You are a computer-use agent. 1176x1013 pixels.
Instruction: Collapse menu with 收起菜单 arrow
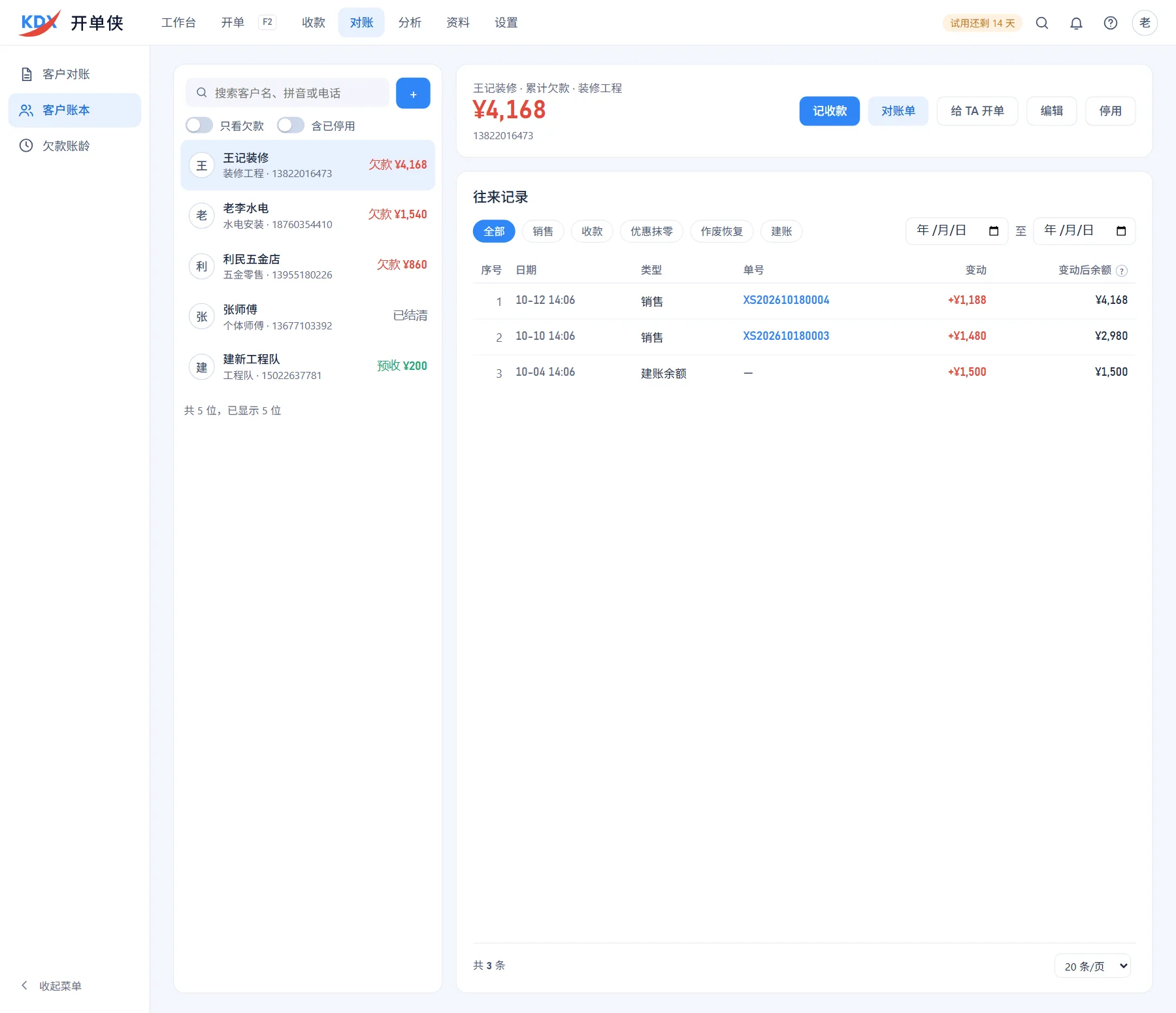51,986
